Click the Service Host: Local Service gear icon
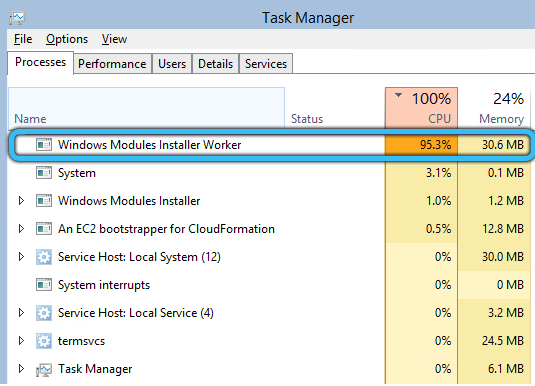Screen dimensions: 535x386 pos(44,313)
